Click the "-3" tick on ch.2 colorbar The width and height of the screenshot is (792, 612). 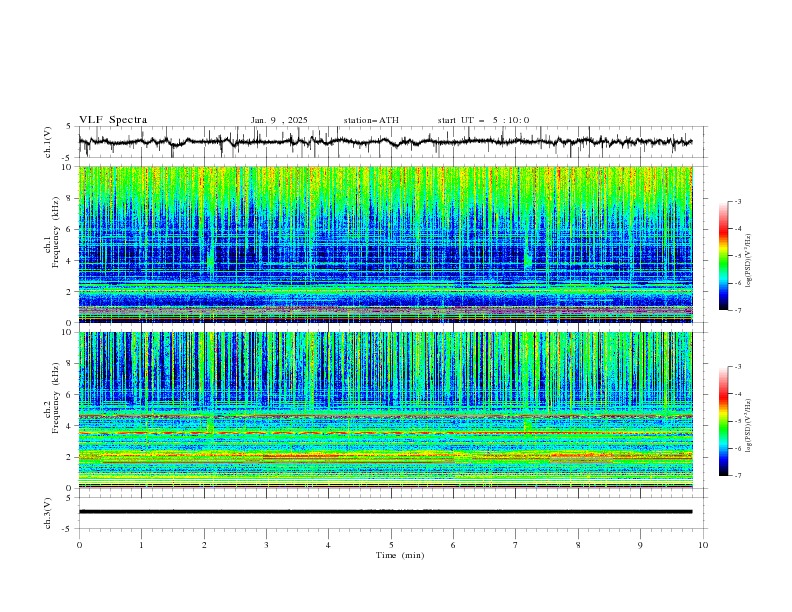tap(737, 367)
